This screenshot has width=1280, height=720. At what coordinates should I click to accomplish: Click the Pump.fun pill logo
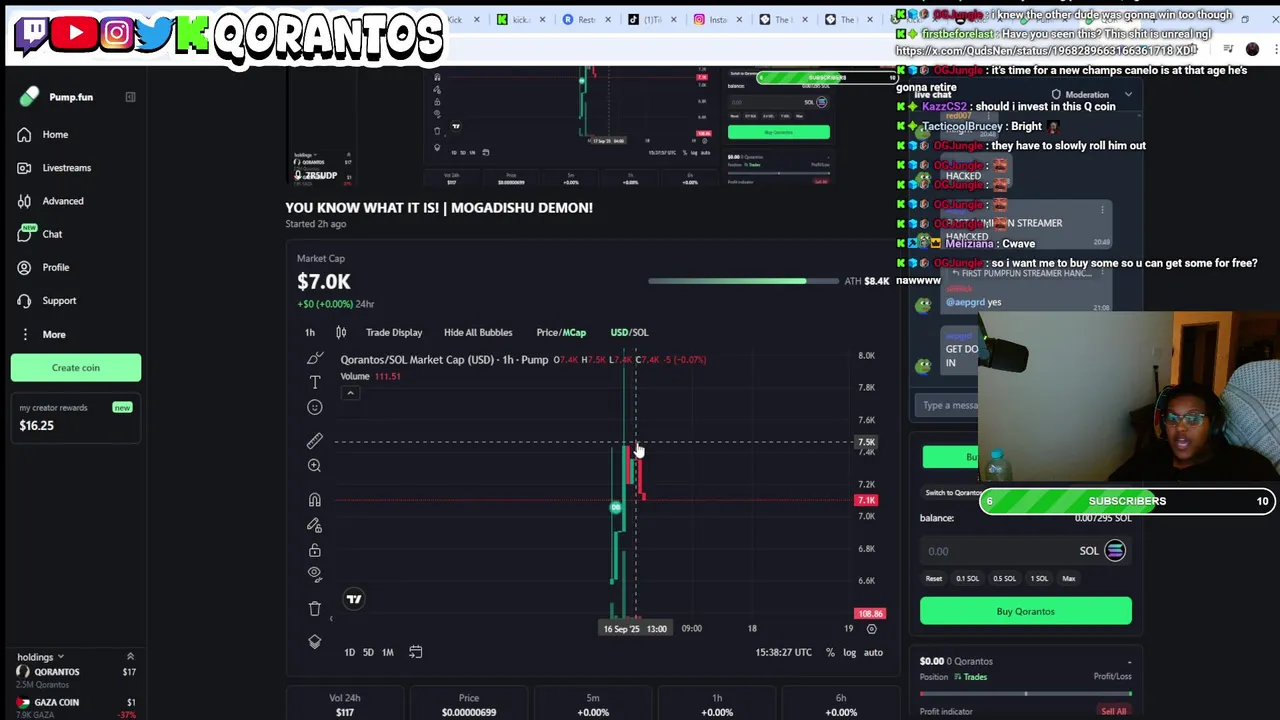29,97
